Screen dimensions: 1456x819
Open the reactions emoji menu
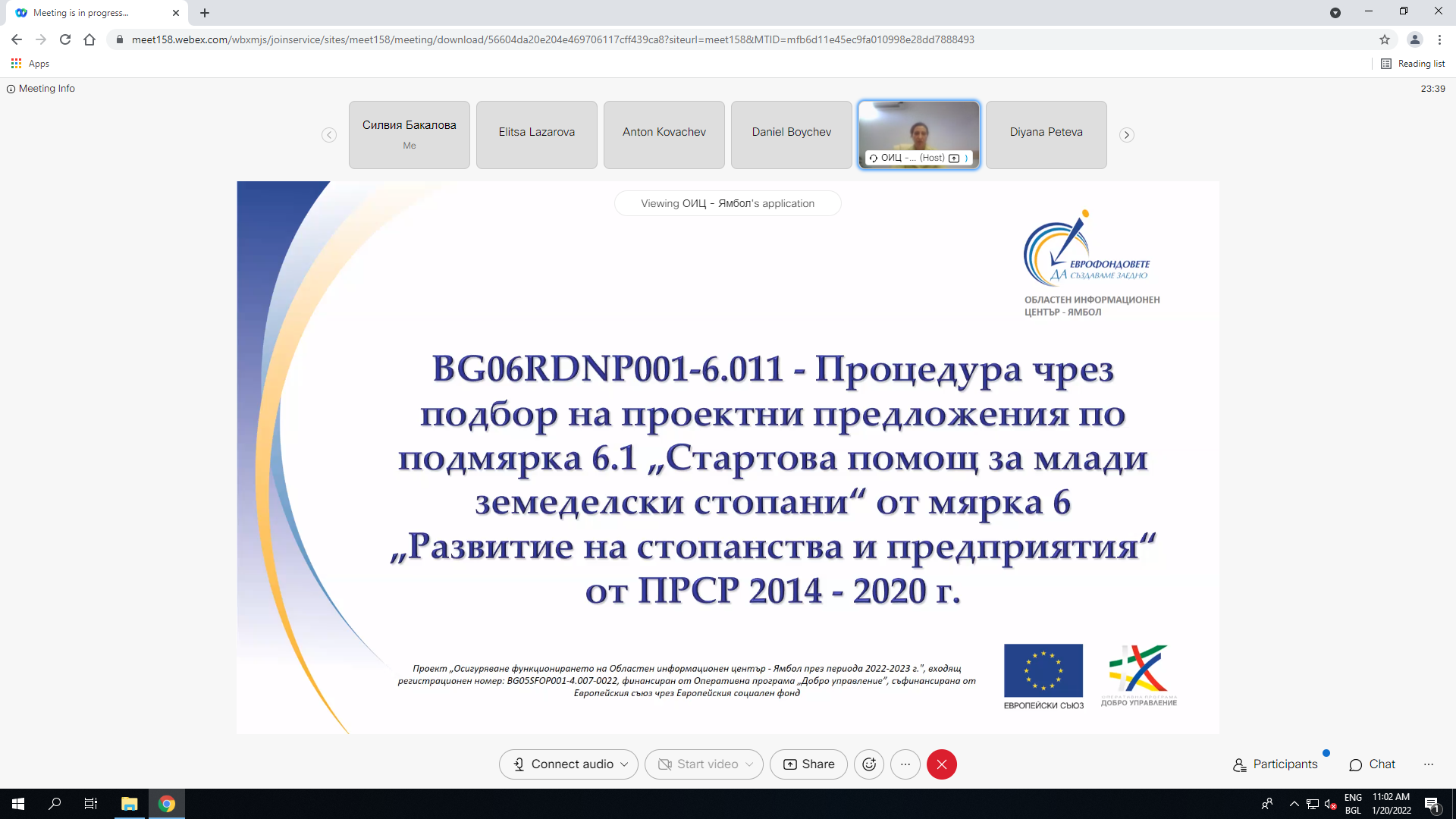(x=869, y=764)
